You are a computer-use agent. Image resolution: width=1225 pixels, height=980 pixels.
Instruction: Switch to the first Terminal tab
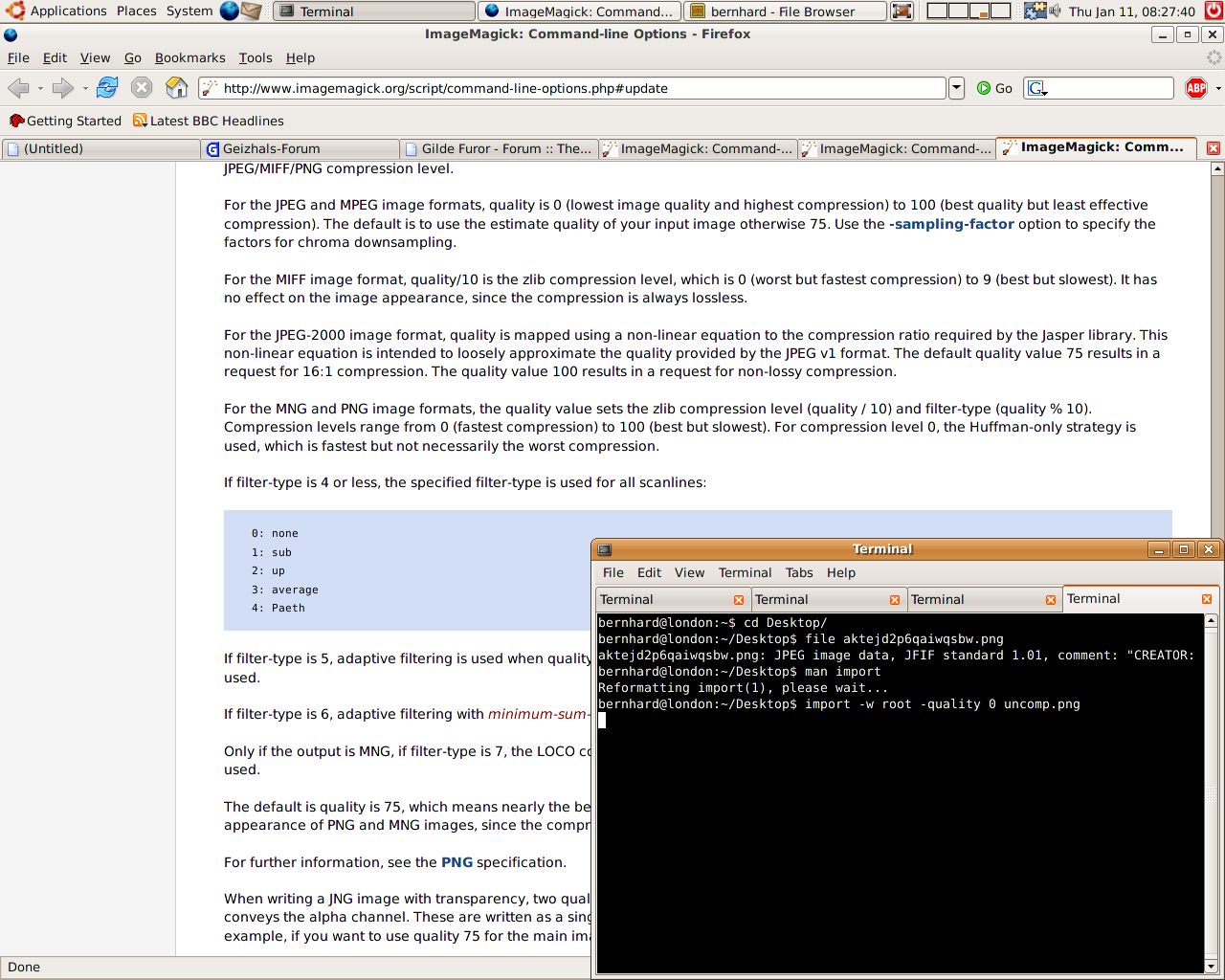click(672, 599)
